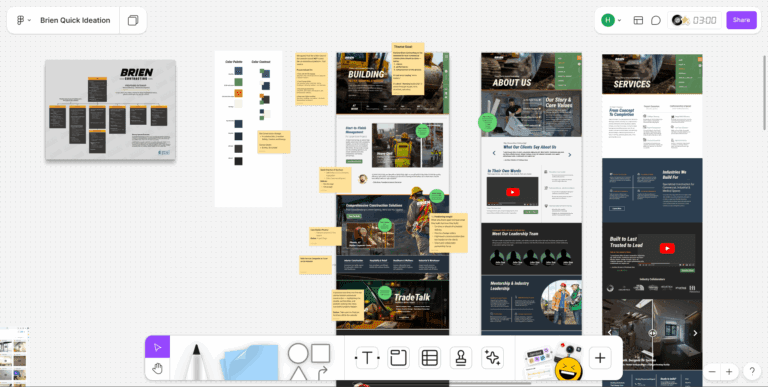
Task: Open the help question mark button
Action: (752, 371)
